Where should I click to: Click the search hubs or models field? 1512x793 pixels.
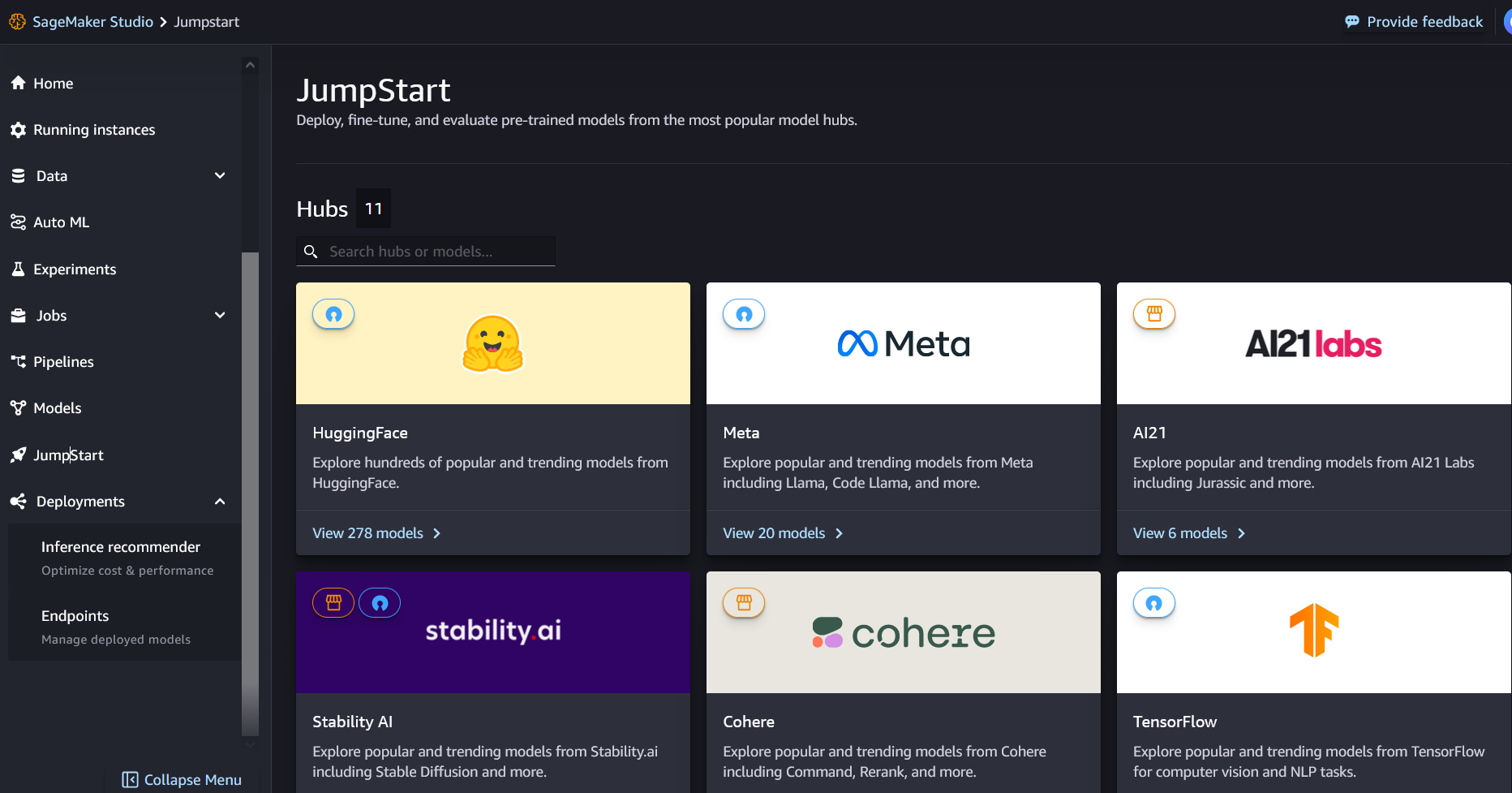[x=425, y=251]
